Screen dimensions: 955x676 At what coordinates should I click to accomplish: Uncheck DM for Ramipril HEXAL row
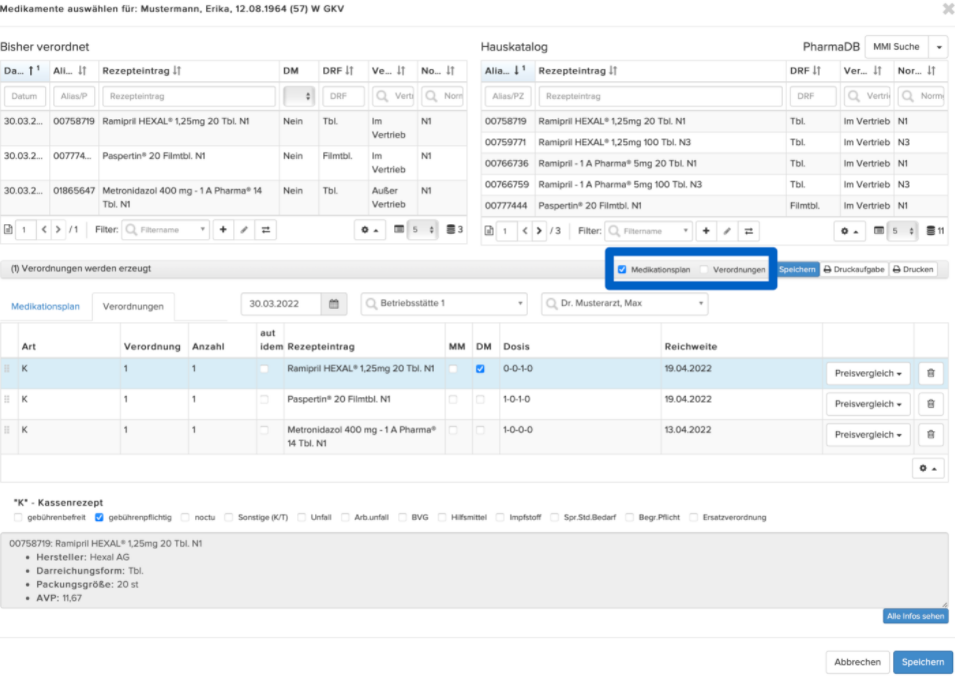(480, 368)
